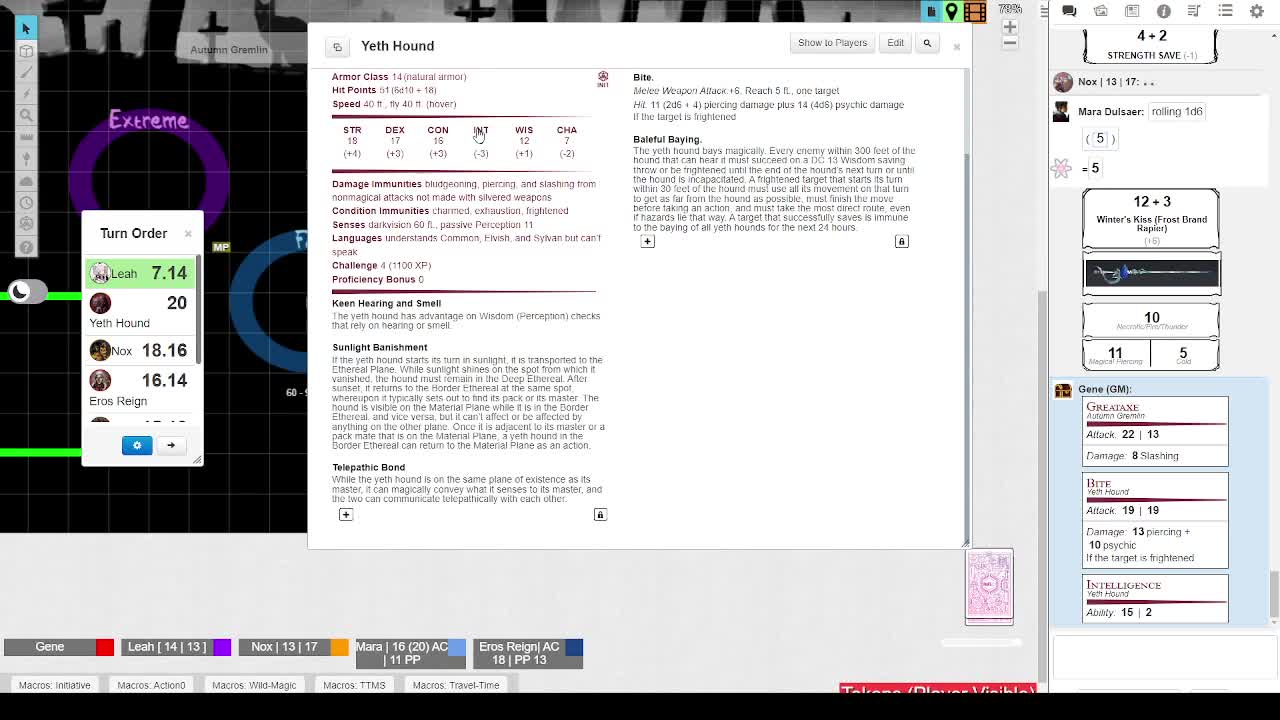
Task: Select the torch lighting tool
Action: tap(26, 159)
